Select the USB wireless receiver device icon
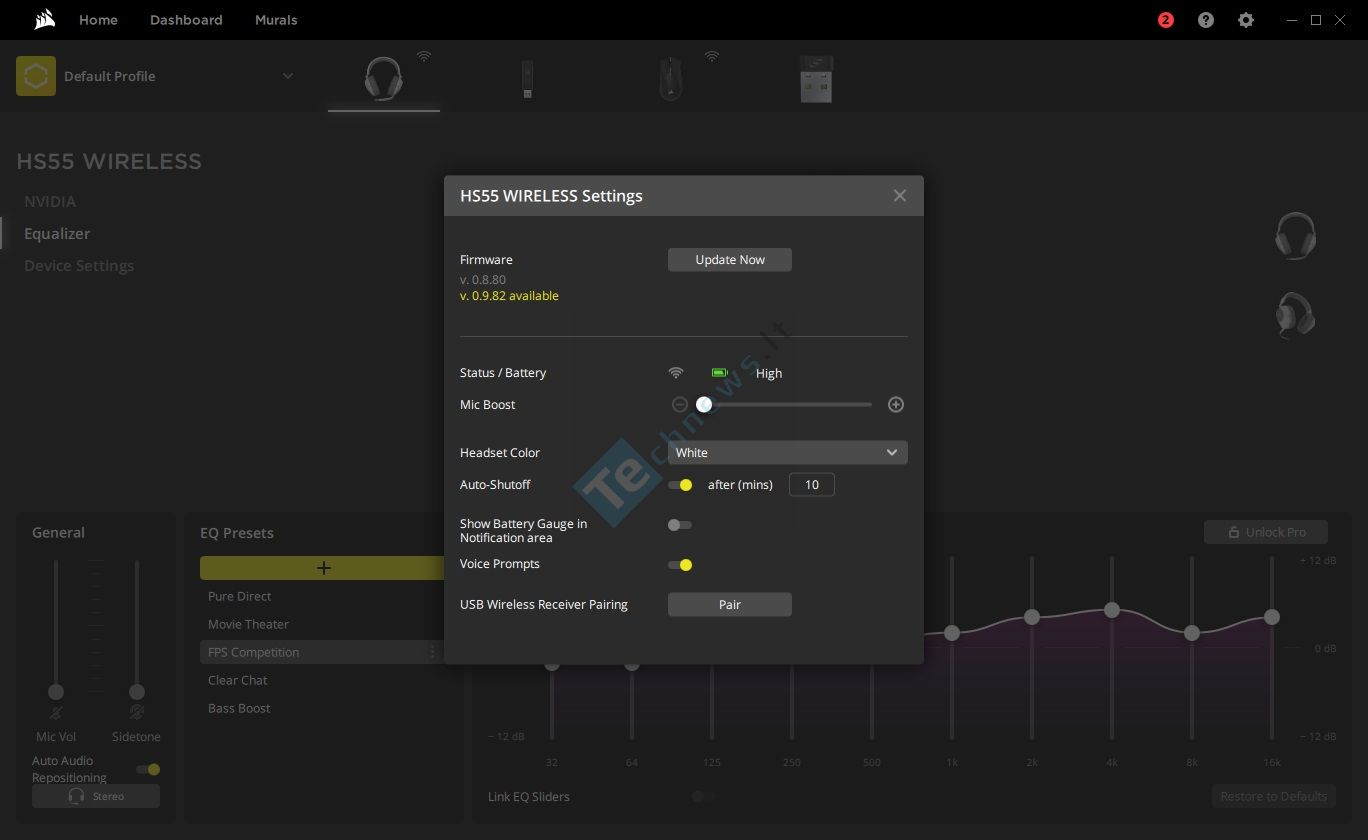Screen dimensions: 1368x840 pyautogui.click(x=816, y=78)
